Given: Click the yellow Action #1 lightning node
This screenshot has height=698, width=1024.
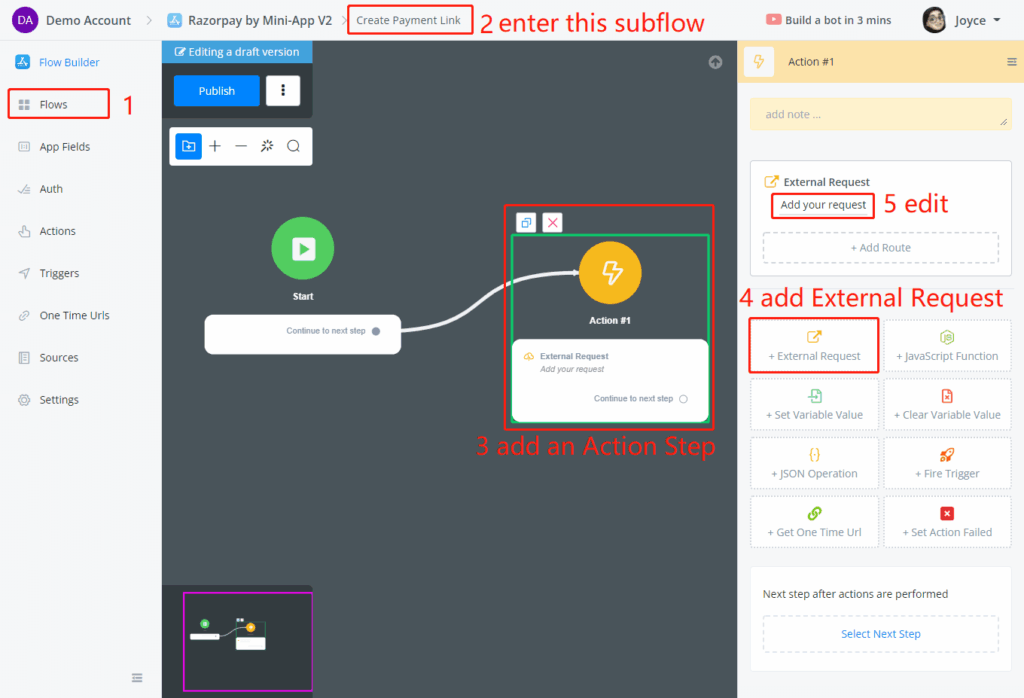Looking at the screenshot, I should [610, 272].
